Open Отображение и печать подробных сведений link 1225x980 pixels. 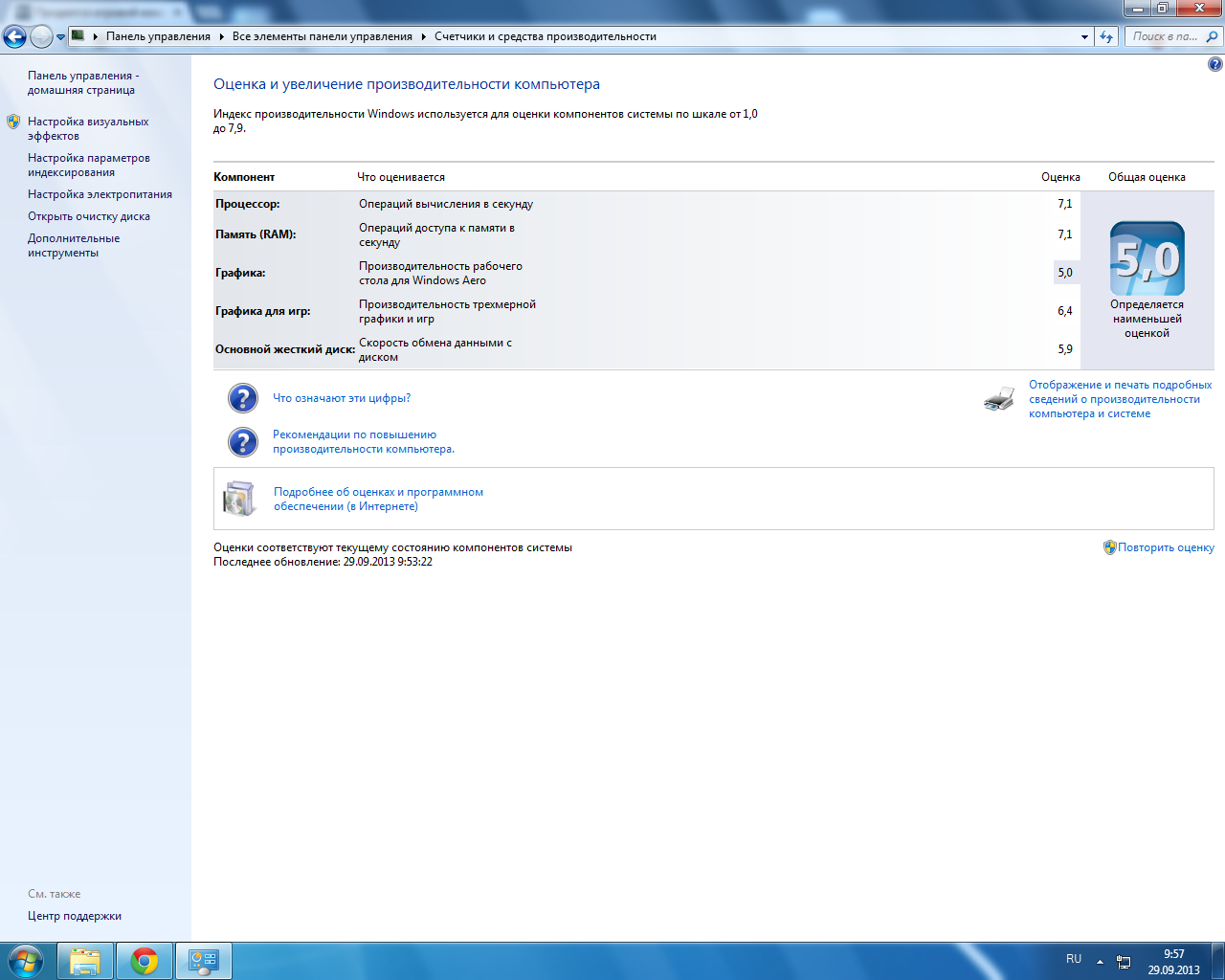tap(1121, 399)
